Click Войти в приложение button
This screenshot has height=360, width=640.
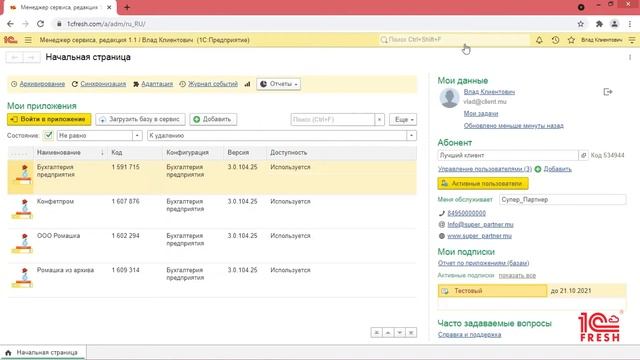(49, 119)
